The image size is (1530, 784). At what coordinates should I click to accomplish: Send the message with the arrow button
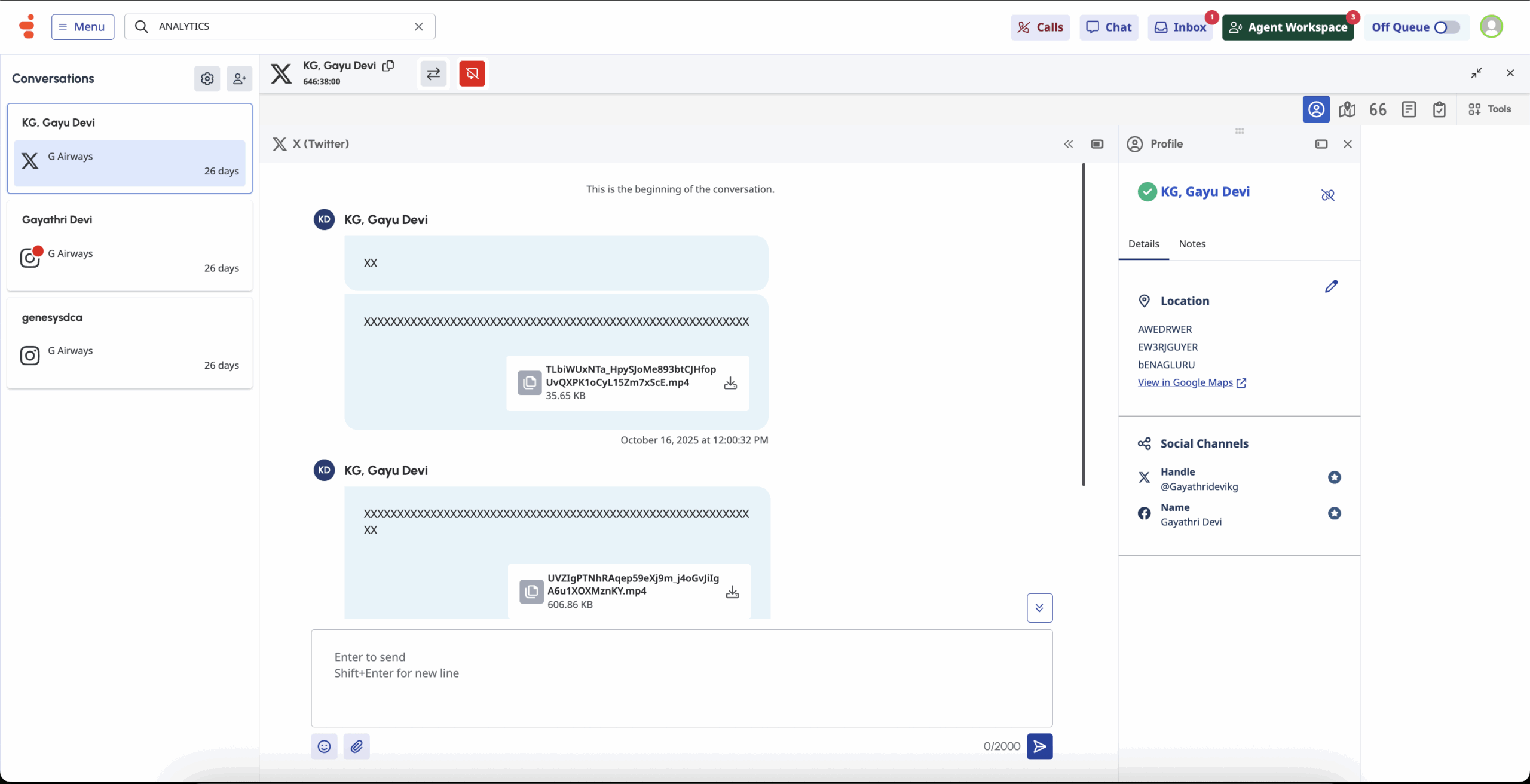pyautogui.click(x=1039, y=746)
